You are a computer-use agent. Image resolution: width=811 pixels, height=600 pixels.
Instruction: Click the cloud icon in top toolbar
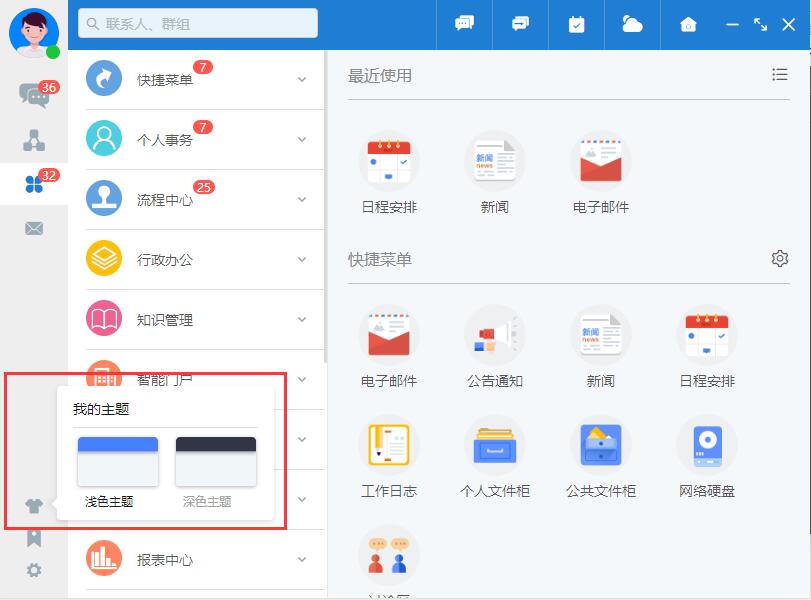[x=632, y=25]
